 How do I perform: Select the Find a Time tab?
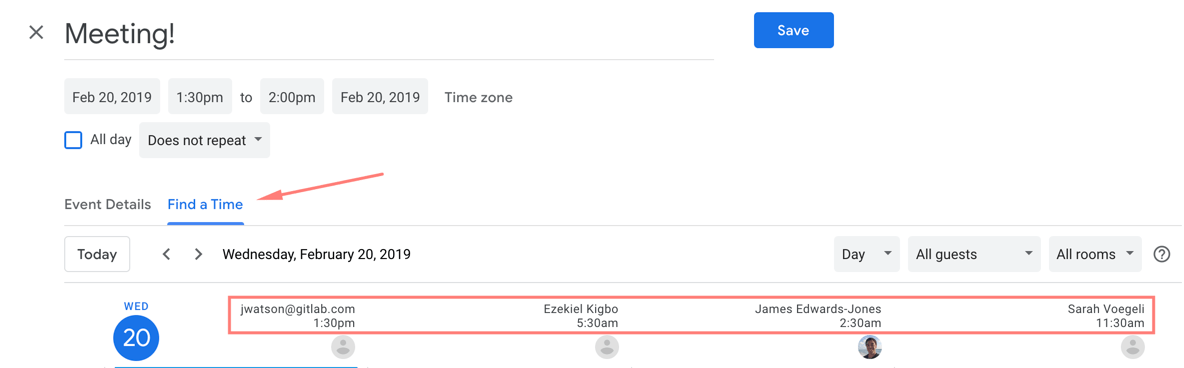coord(205,205)
